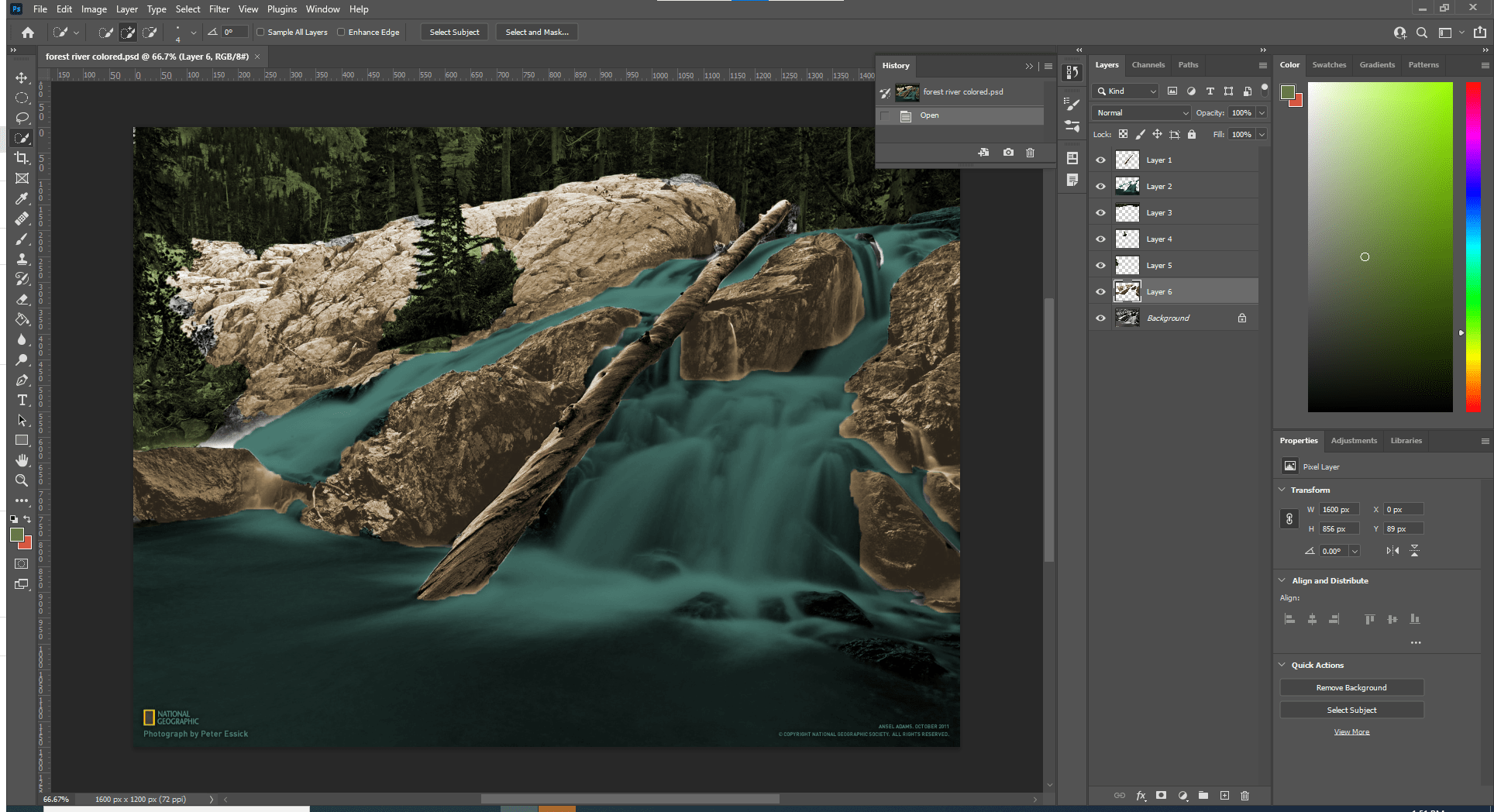Add layer mask from Layers panel bottom
Image resolution: width=1494 pixels, height=812 pixels.
coord(1161,796)
